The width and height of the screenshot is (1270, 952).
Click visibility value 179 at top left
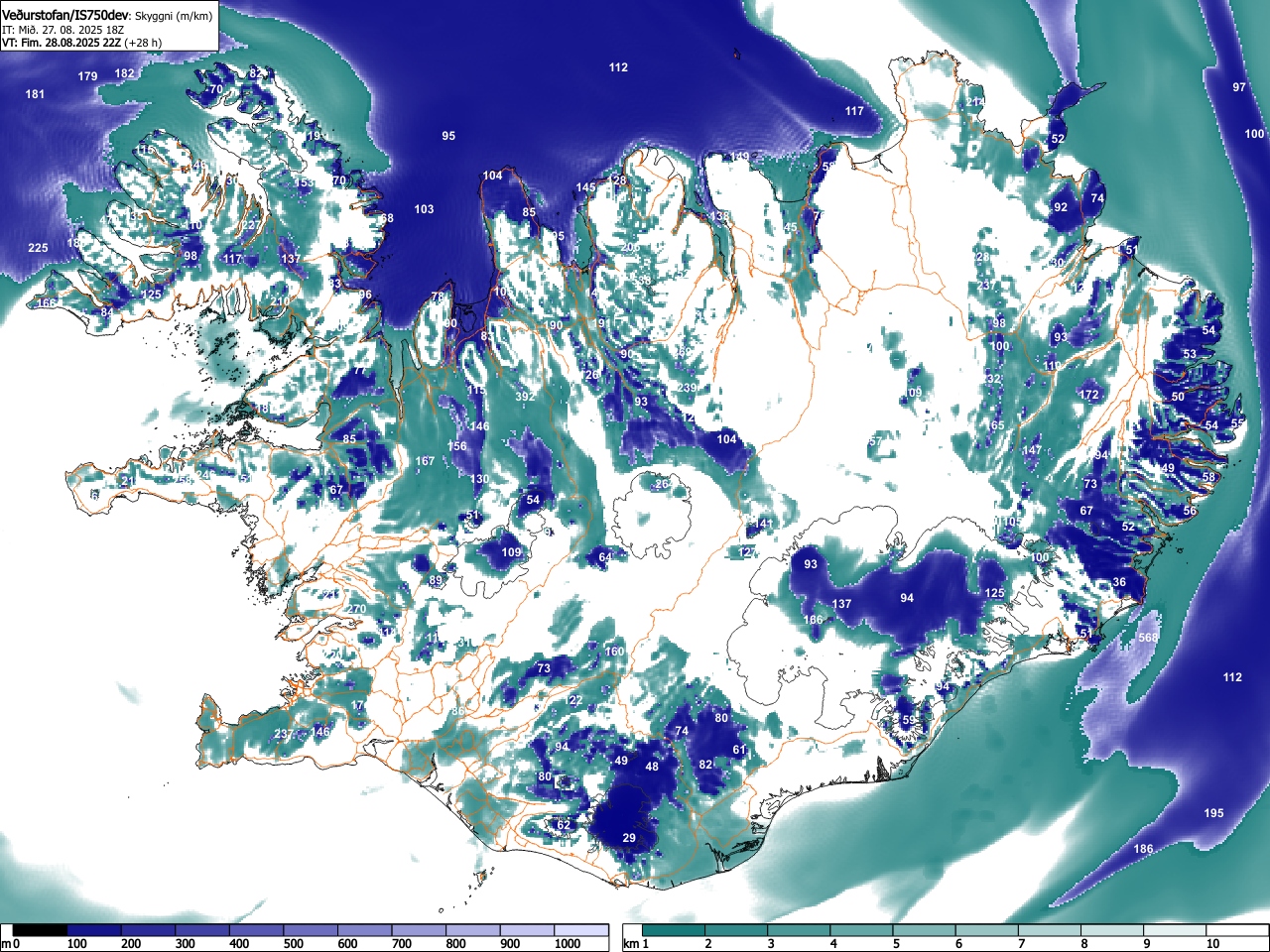click(x=88, y=76)
